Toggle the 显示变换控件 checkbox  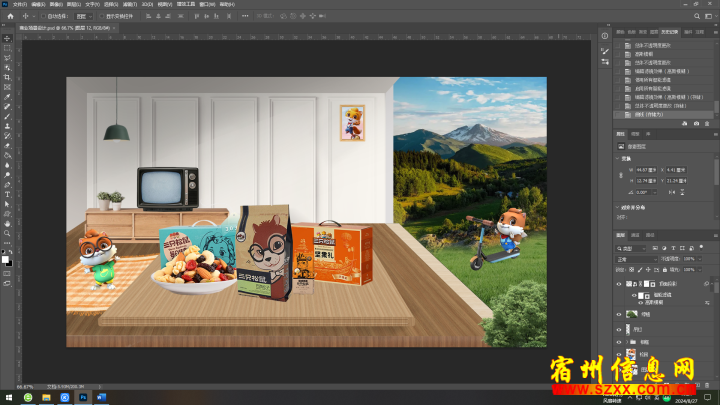tap(101, 17)
